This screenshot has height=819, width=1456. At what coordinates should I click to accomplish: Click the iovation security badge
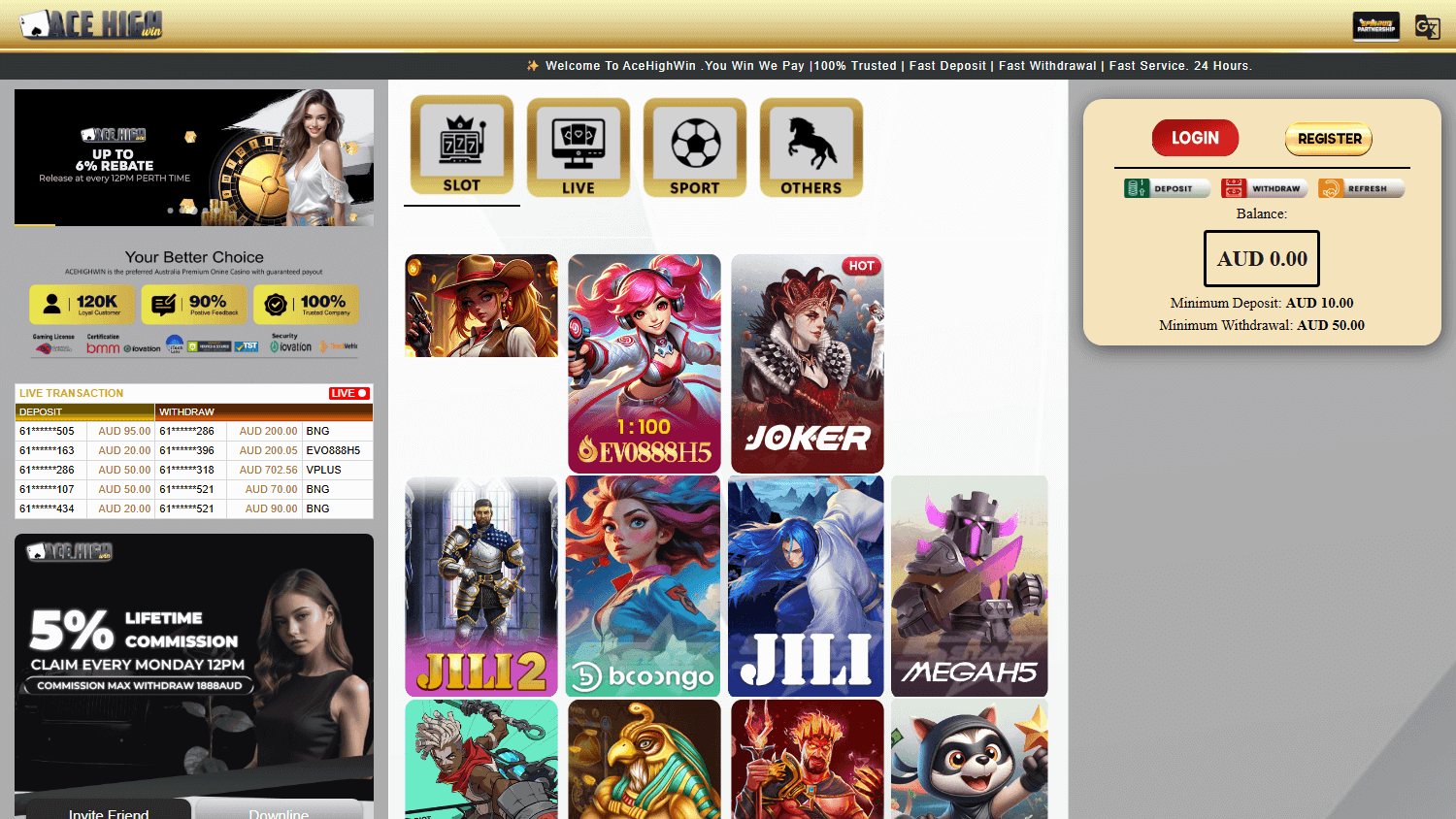tap(291, 346)
